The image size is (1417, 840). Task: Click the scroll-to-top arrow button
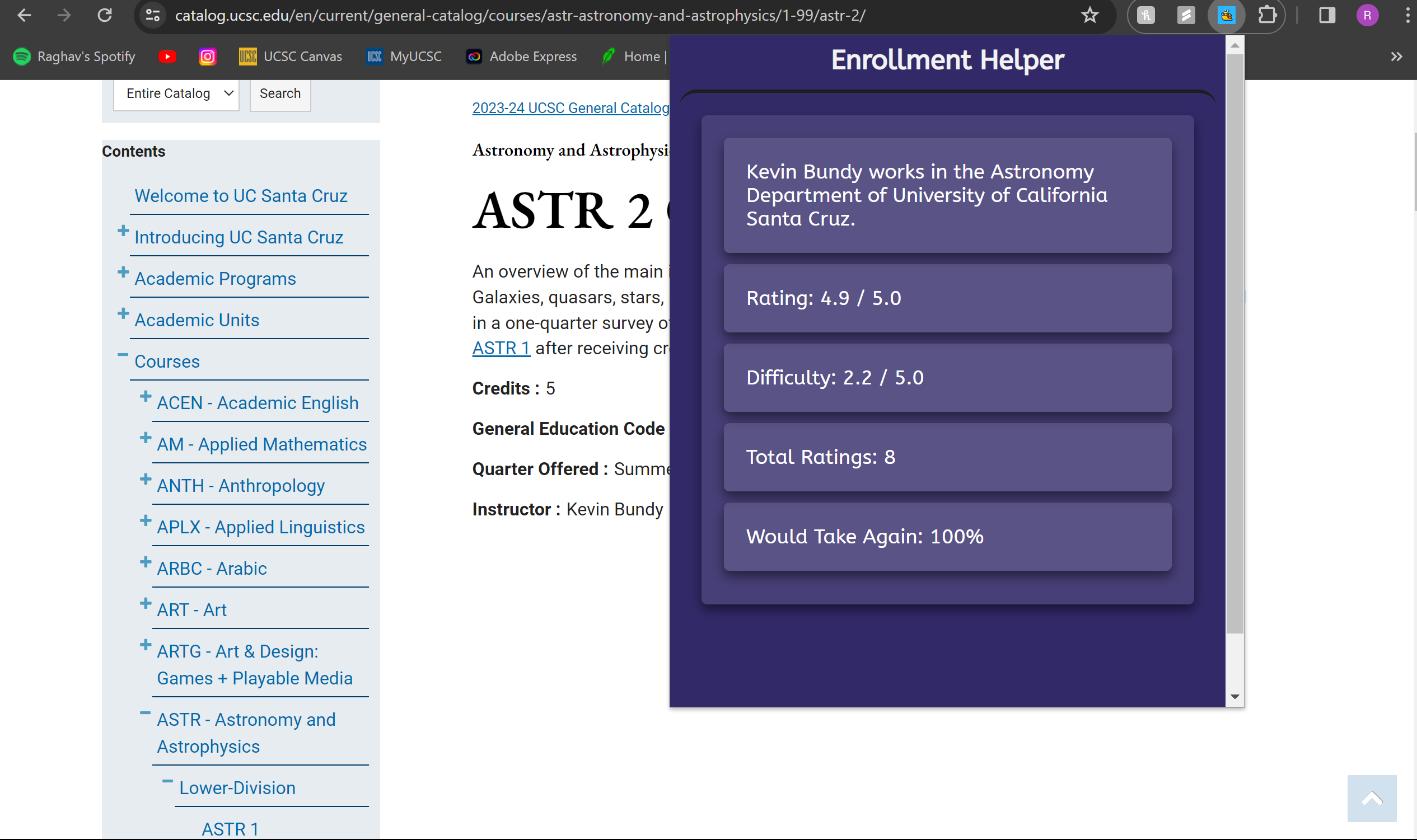pos(1371,799)
